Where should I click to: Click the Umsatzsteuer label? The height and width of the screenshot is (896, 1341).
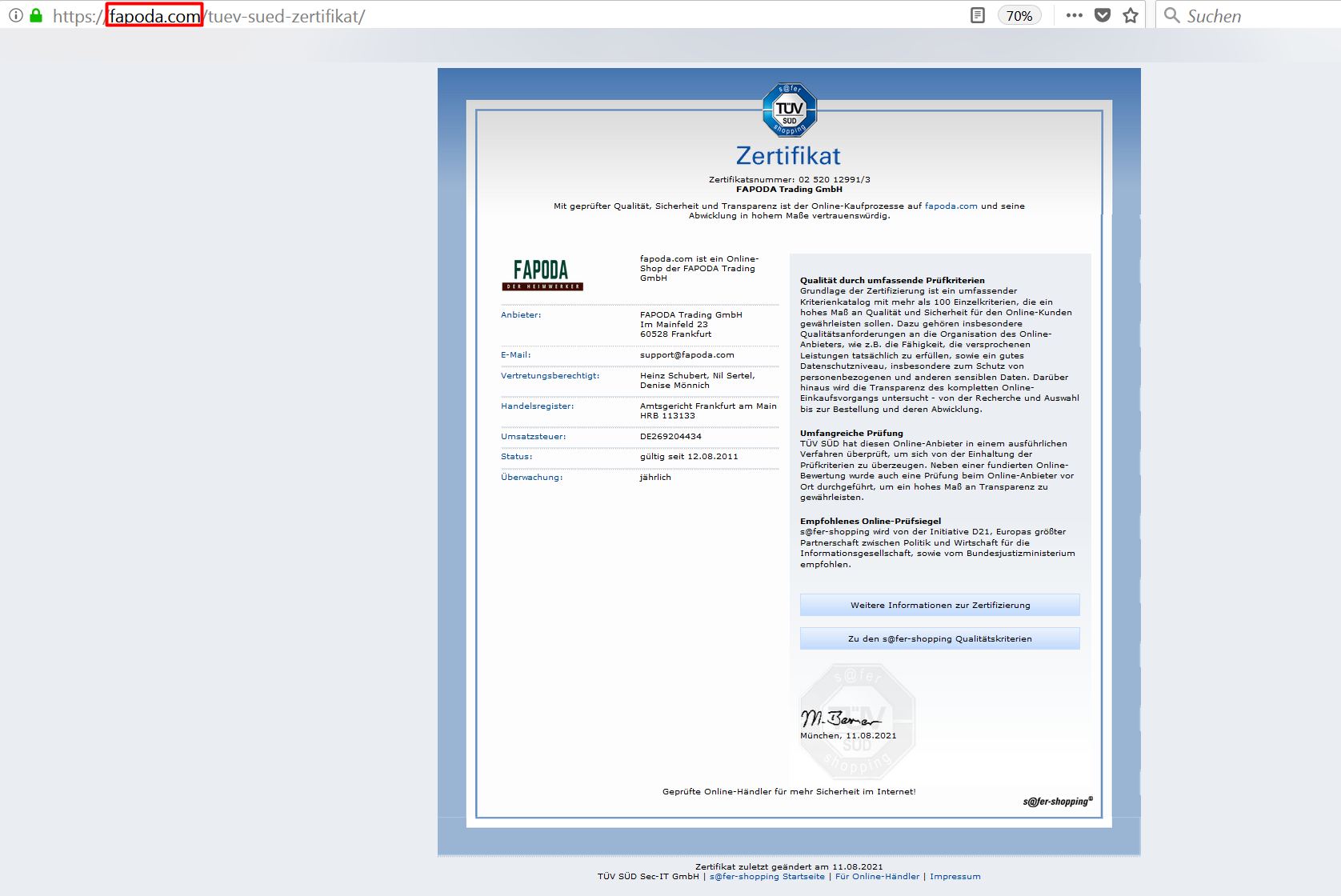(x=533, y=437)
